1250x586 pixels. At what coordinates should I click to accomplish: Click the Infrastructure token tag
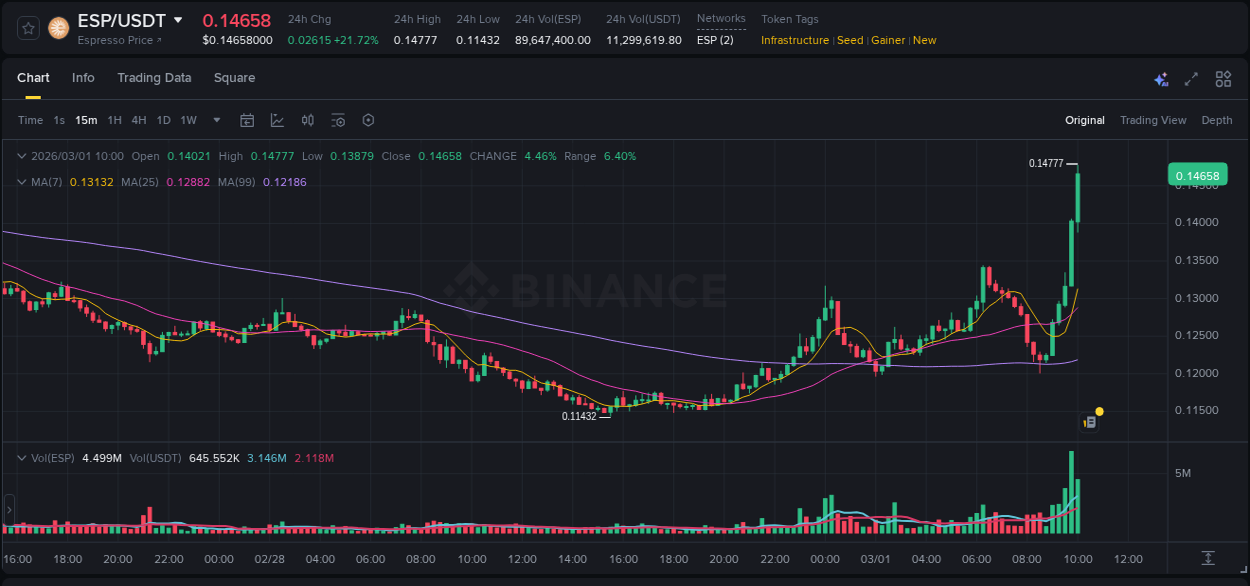796,40
